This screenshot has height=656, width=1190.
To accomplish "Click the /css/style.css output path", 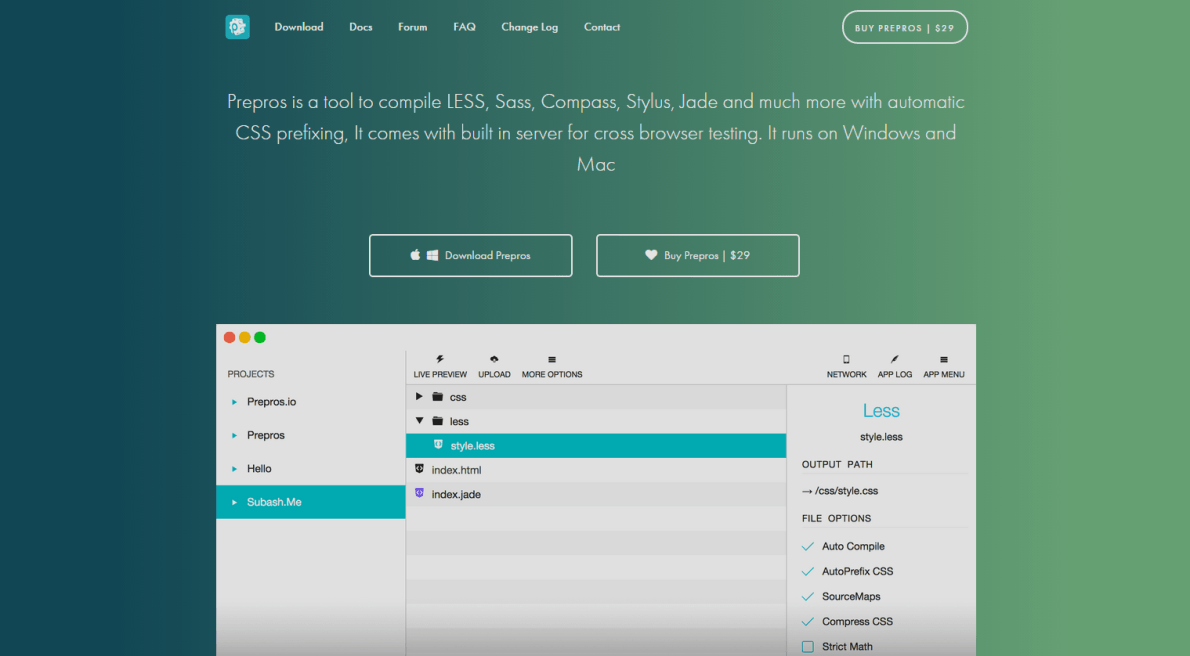I will 840,490.
